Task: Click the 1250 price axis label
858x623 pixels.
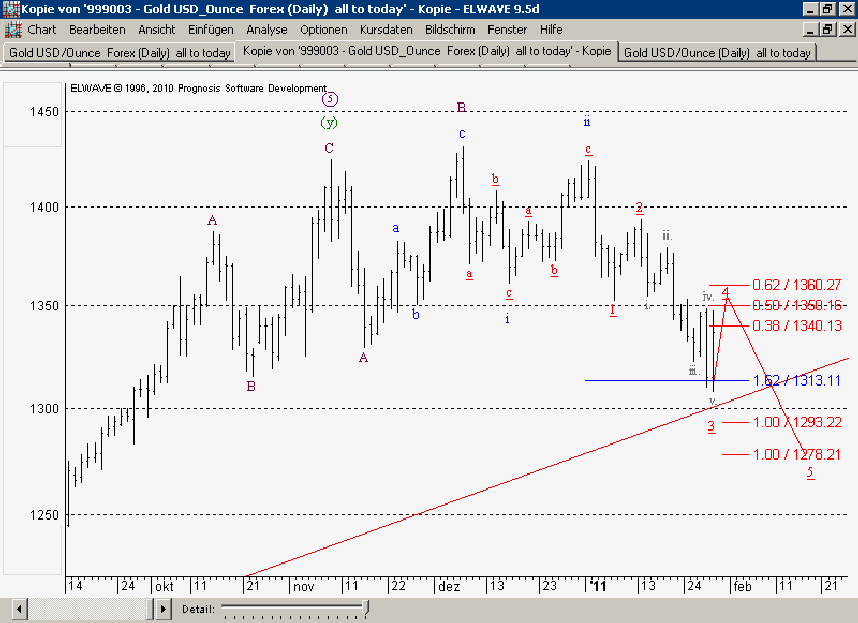Action: [44, 515]
